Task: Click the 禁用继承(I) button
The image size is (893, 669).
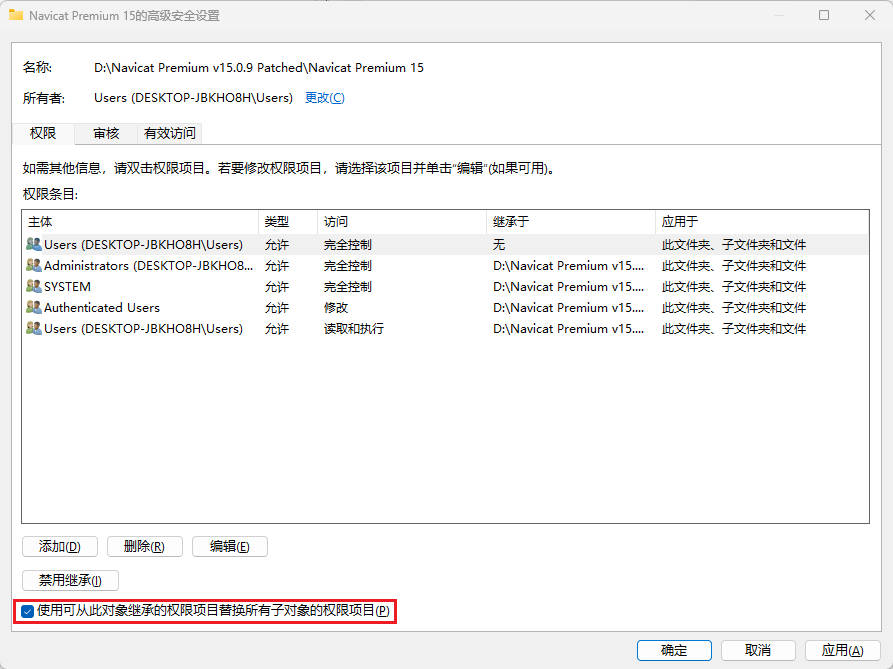Action: (x=70, y=580)
